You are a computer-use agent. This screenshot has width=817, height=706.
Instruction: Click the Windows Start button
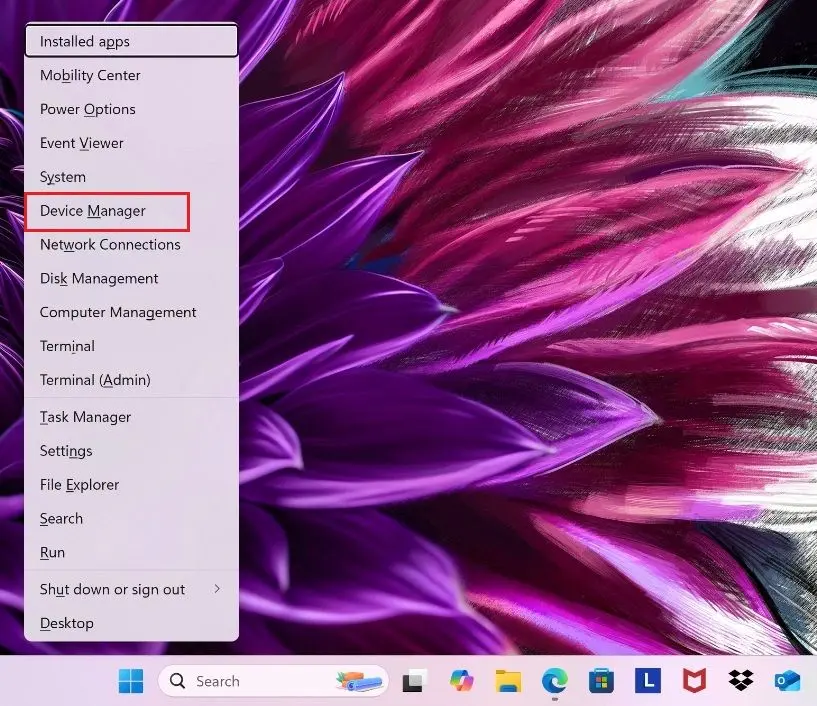(x=131, y=681)
